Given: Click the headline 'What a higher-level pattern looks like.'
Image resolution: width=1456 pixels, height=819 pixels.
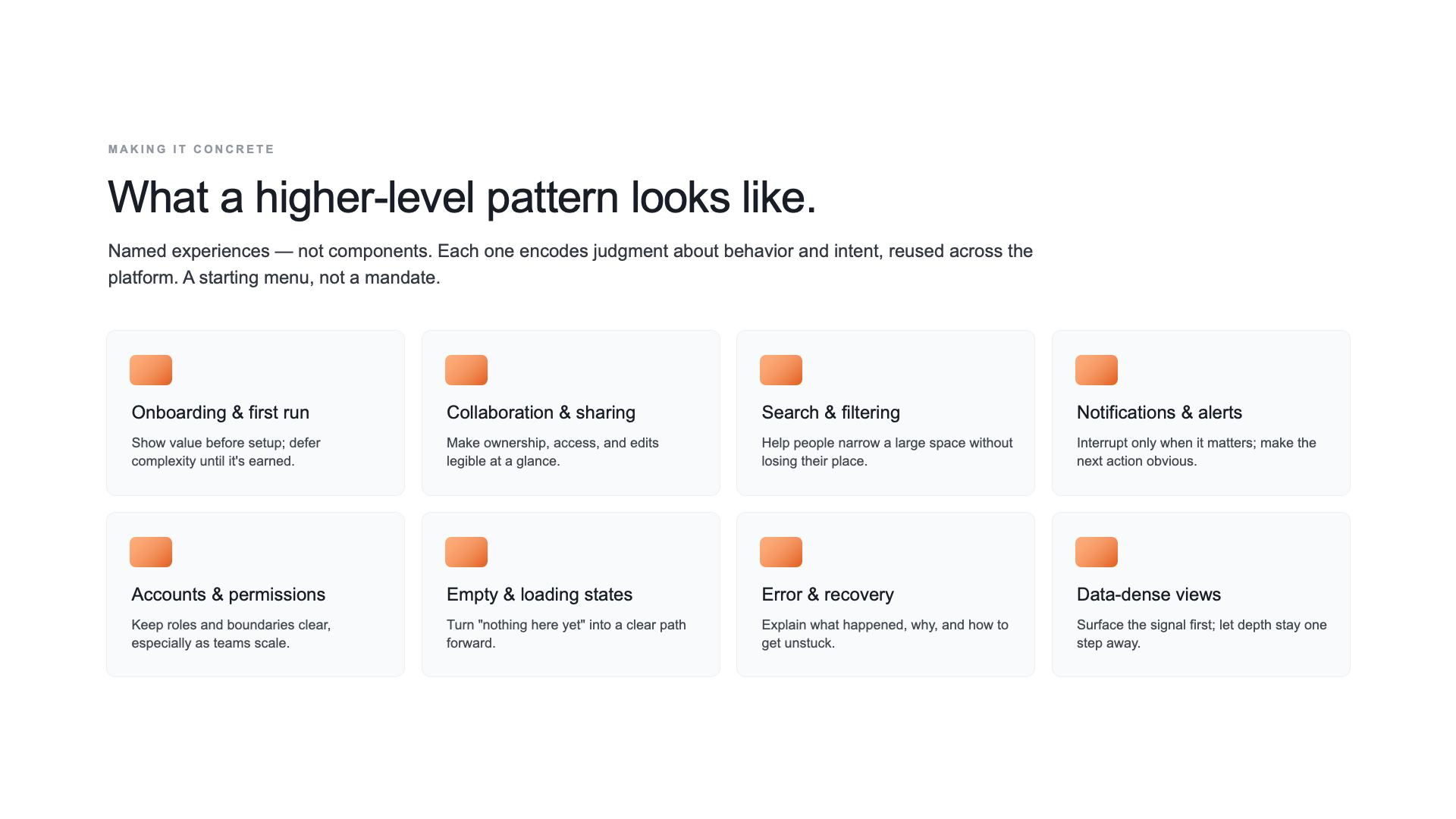Looking at the screenshot, I should [462, 197].
